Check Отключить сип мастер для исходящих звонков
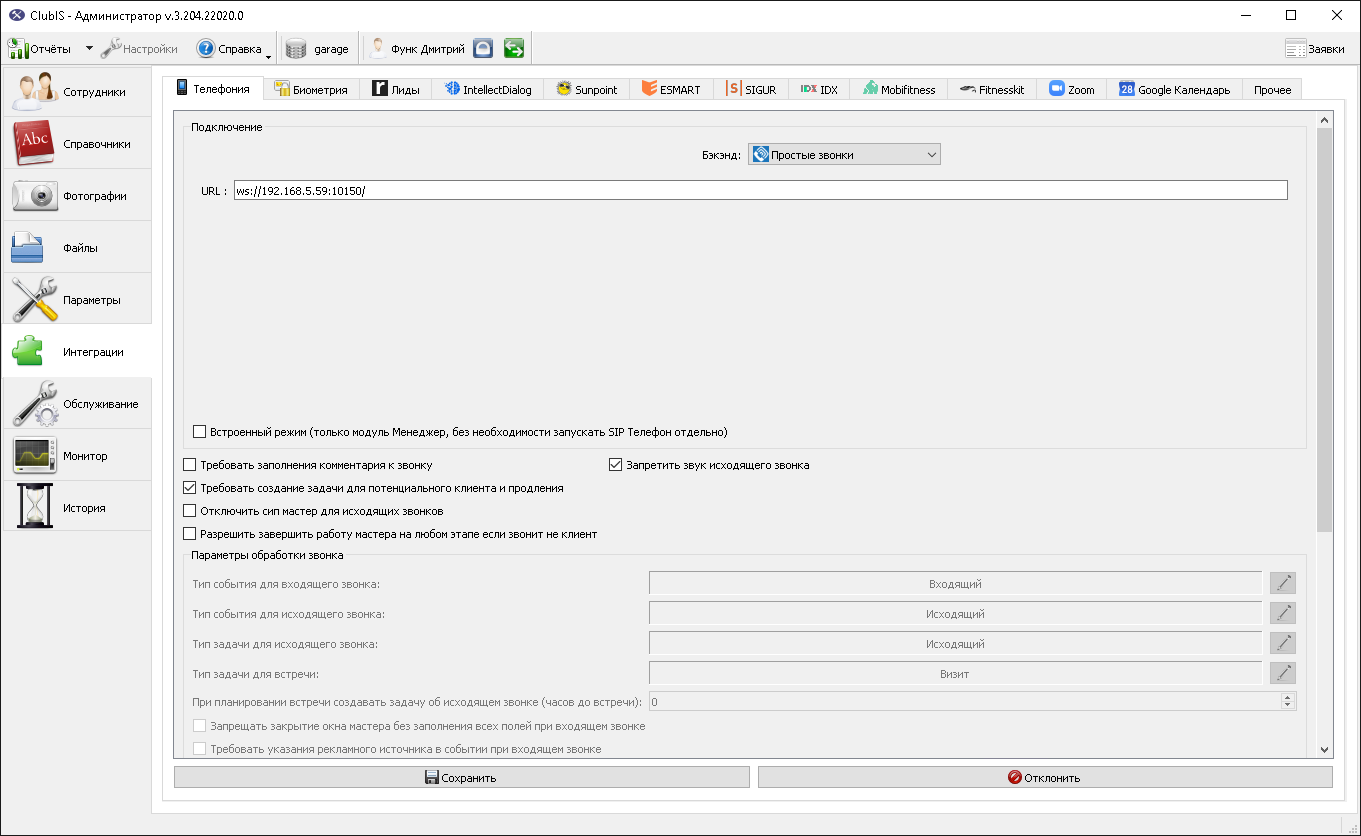Viewport: 1361px width, 836px height. tap(190, 511)
